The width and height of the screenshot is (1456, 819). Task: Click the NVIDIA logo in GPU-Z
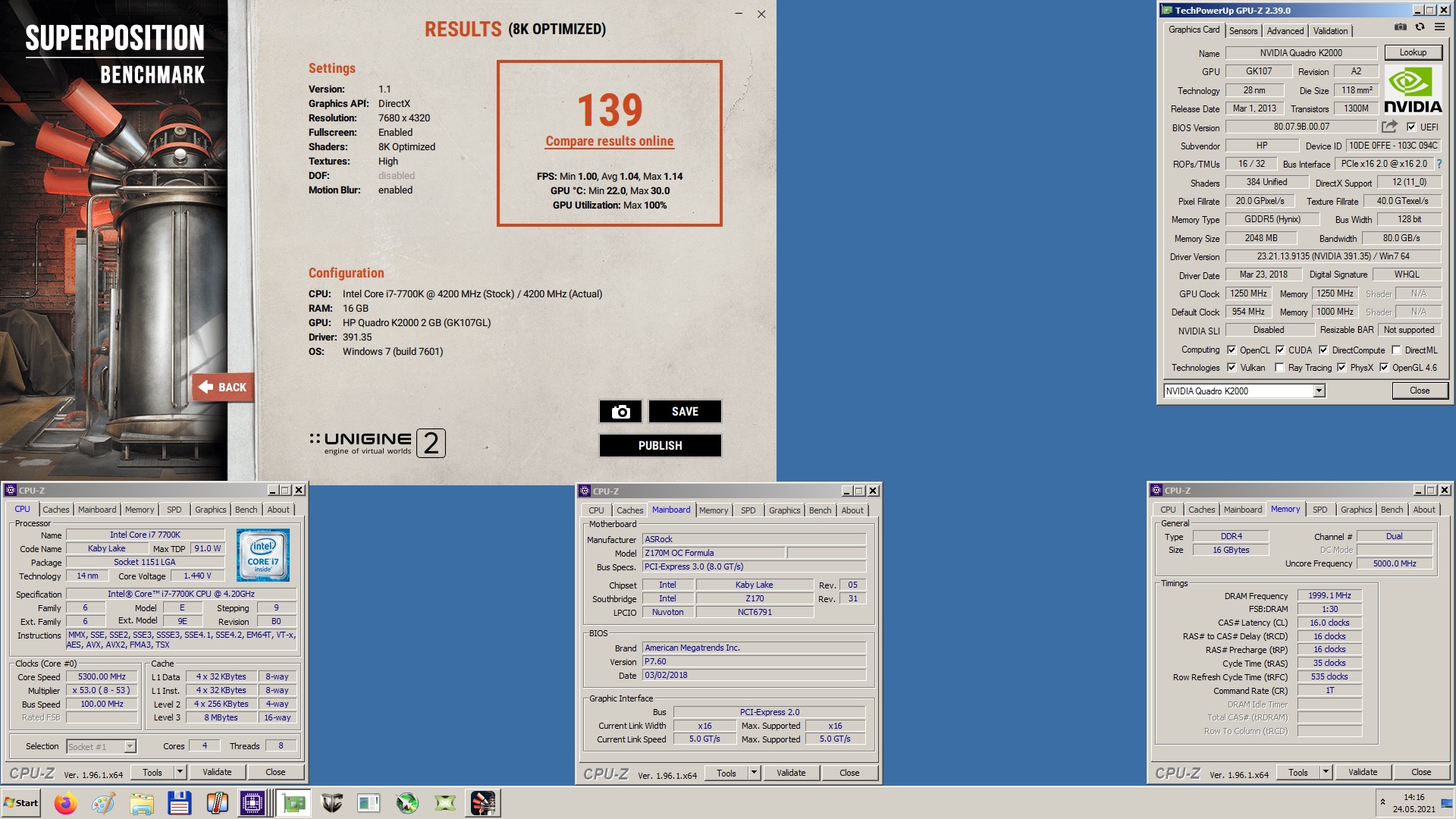pos(1413,89)
